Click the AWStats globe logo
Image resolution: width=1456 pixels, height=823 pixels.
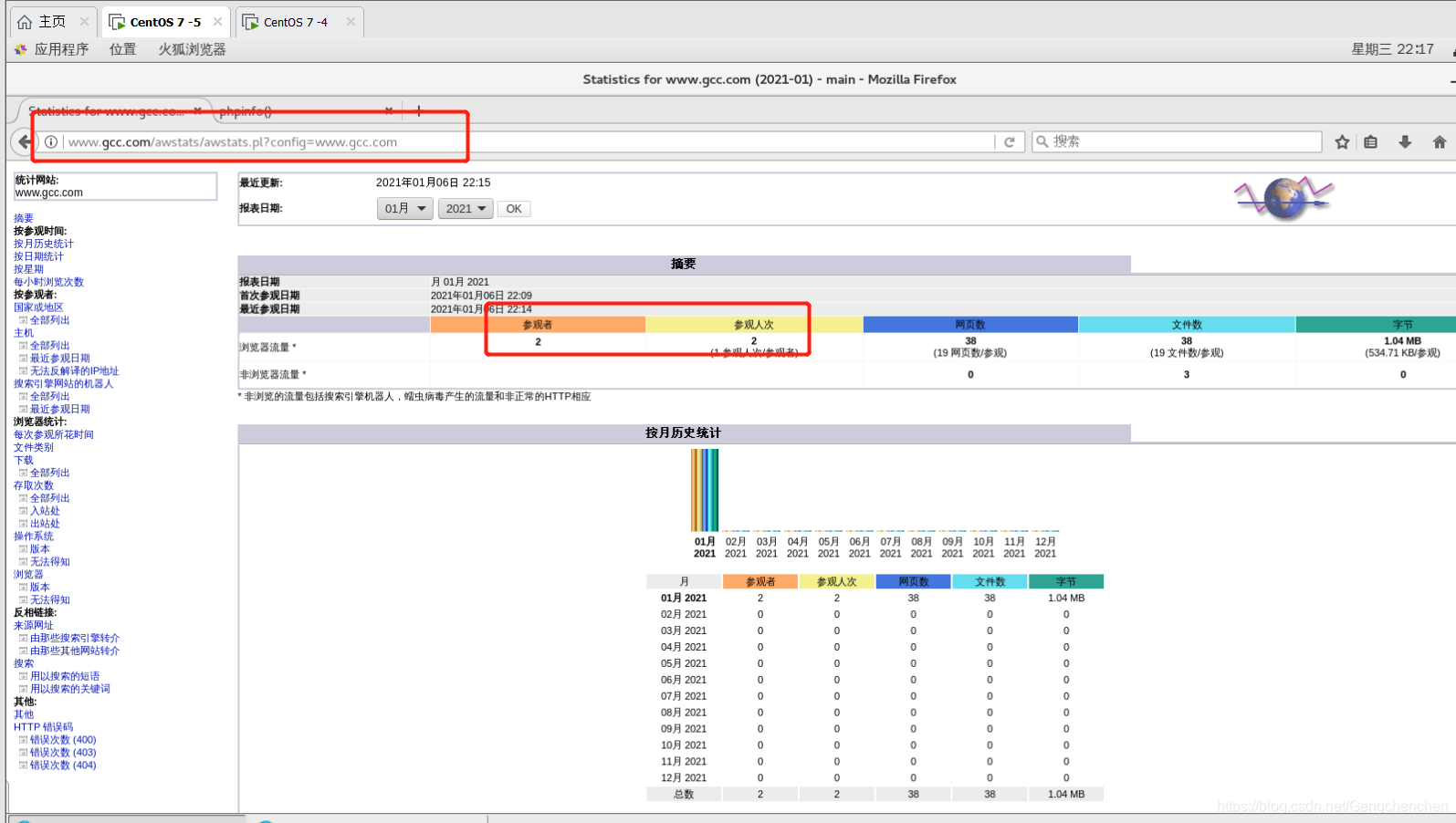click(x=1284, y=198)
